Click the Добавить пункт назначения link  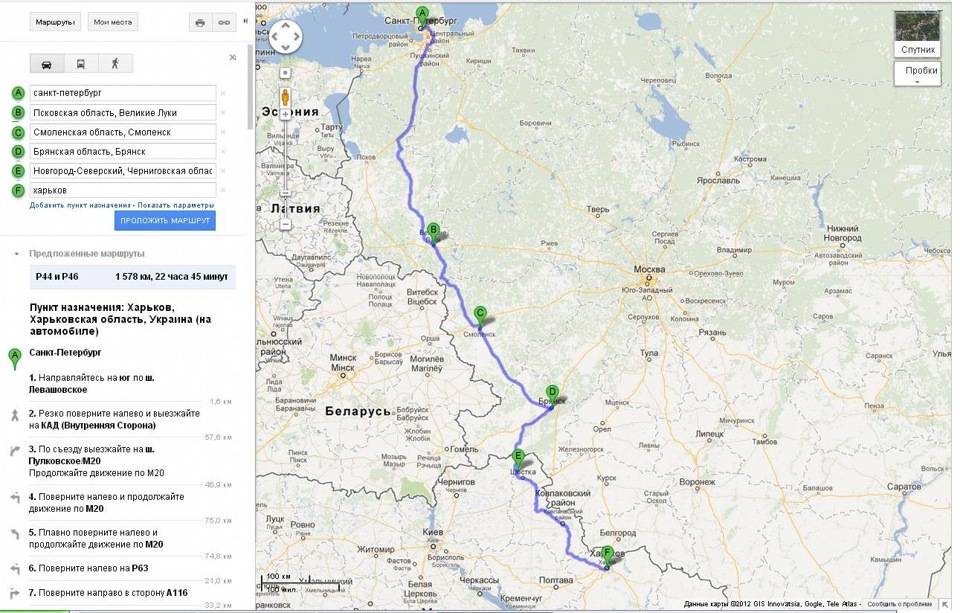(80, 205)
